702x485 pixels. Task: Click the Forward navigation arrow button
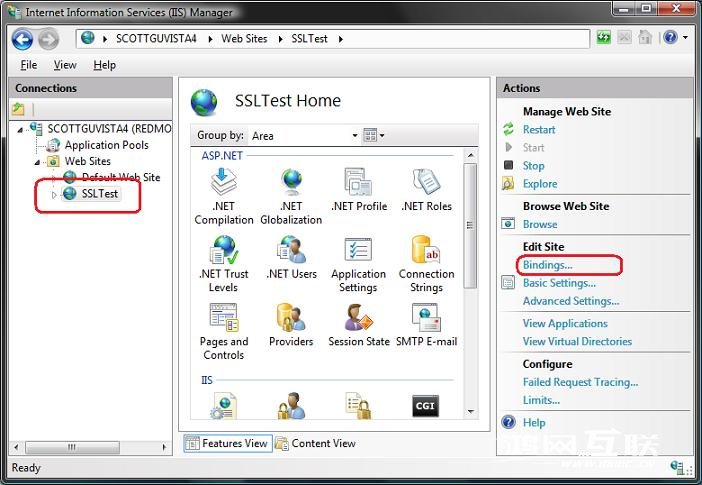tap(48, 39)
